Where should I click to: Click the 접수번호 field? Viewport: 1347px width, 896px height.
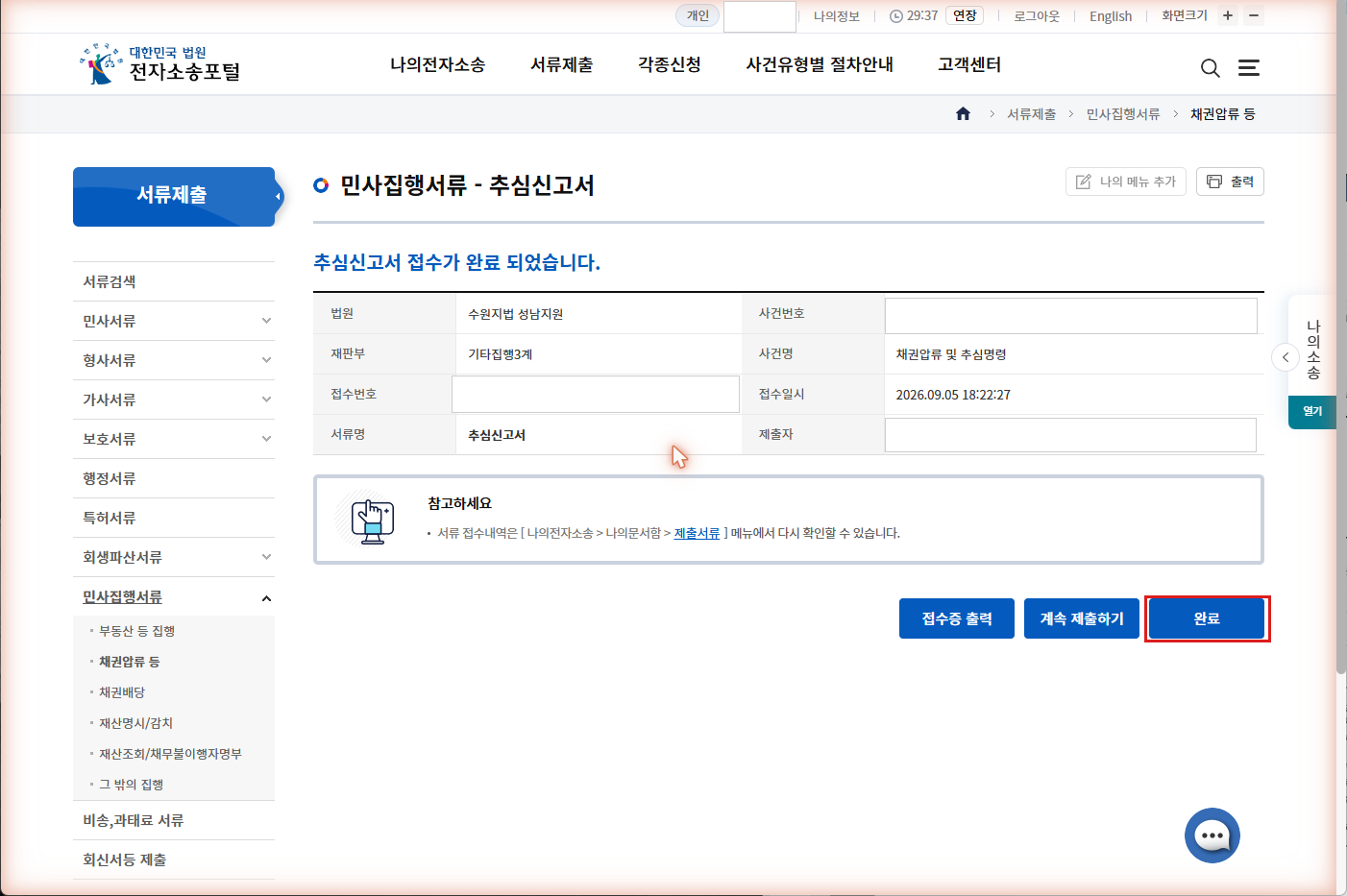coord(596,394)
